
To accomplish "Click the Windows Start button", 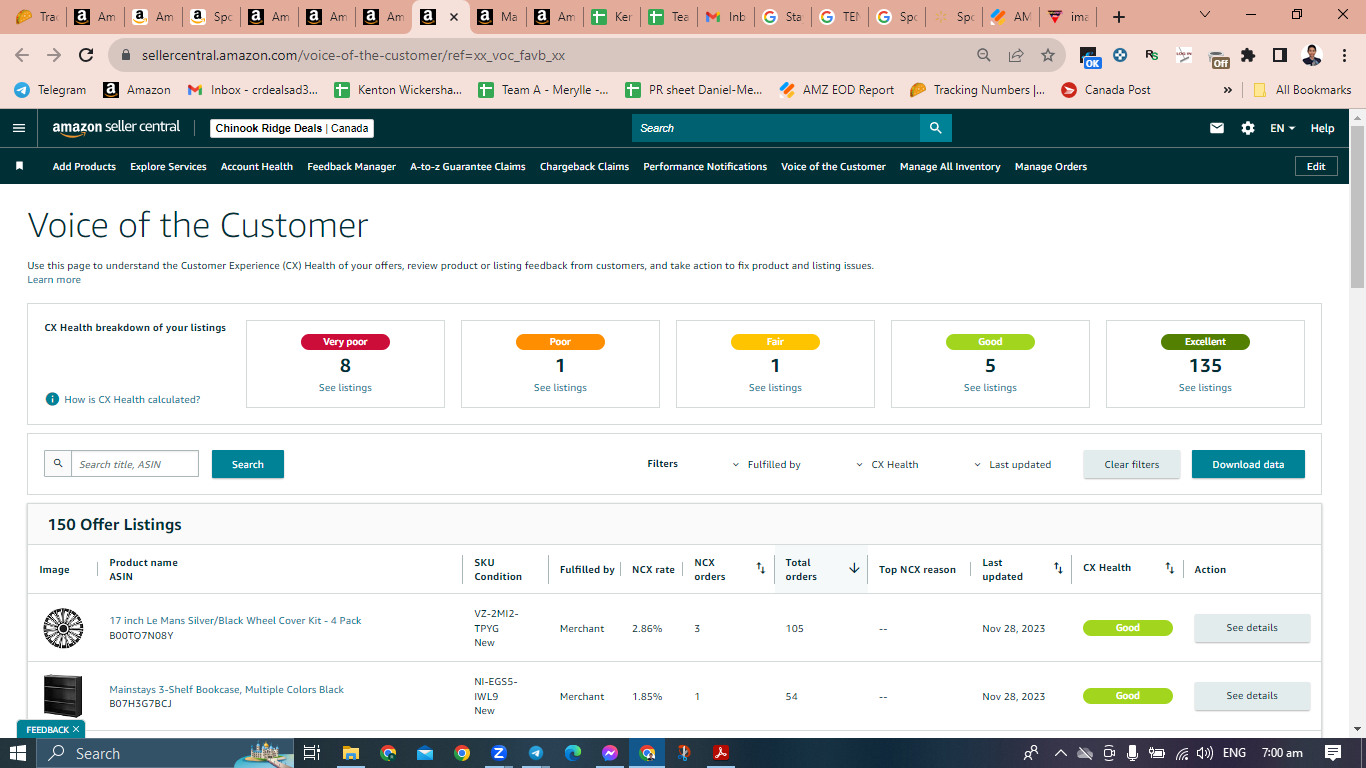I will coord(19,753).
